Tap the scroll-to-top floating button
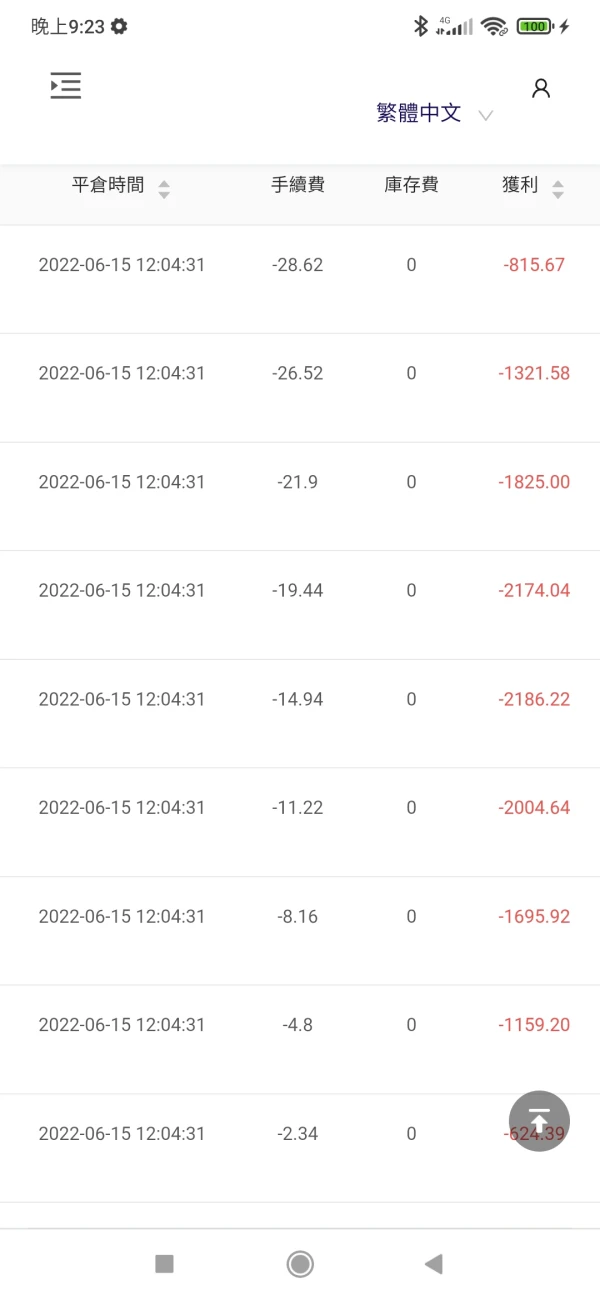Image resolution: width=600 pixels, height=1300 pixels. point(539,1121)
